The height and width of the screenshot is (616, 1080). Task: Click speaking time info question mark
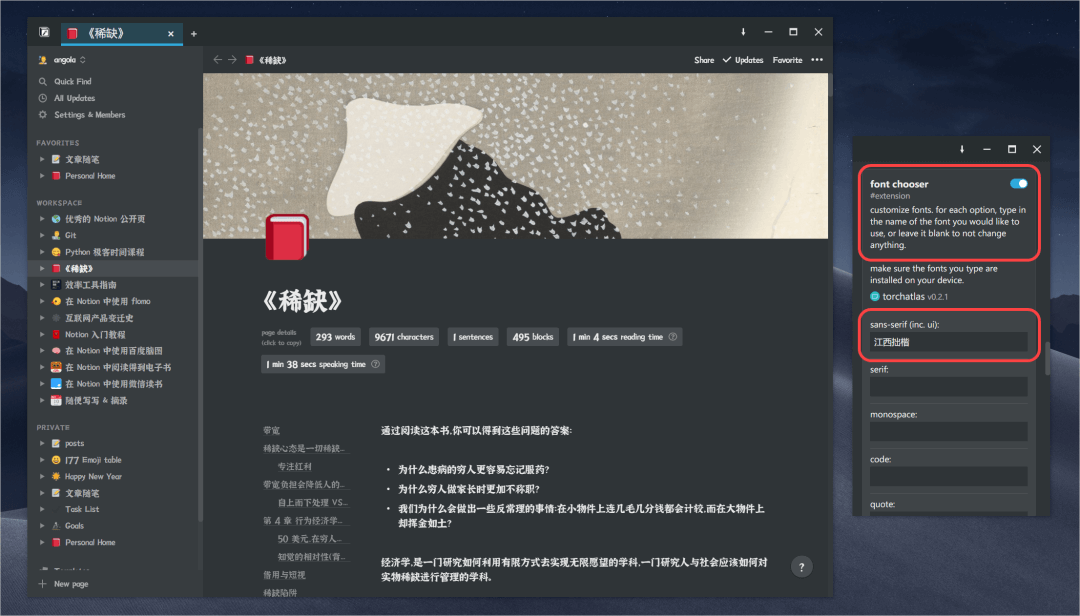[x=375, y=365]
